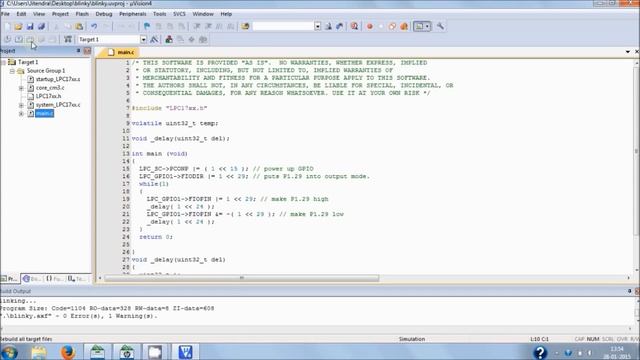
Task: Save all files with the Save All icon
Action: 41,27
